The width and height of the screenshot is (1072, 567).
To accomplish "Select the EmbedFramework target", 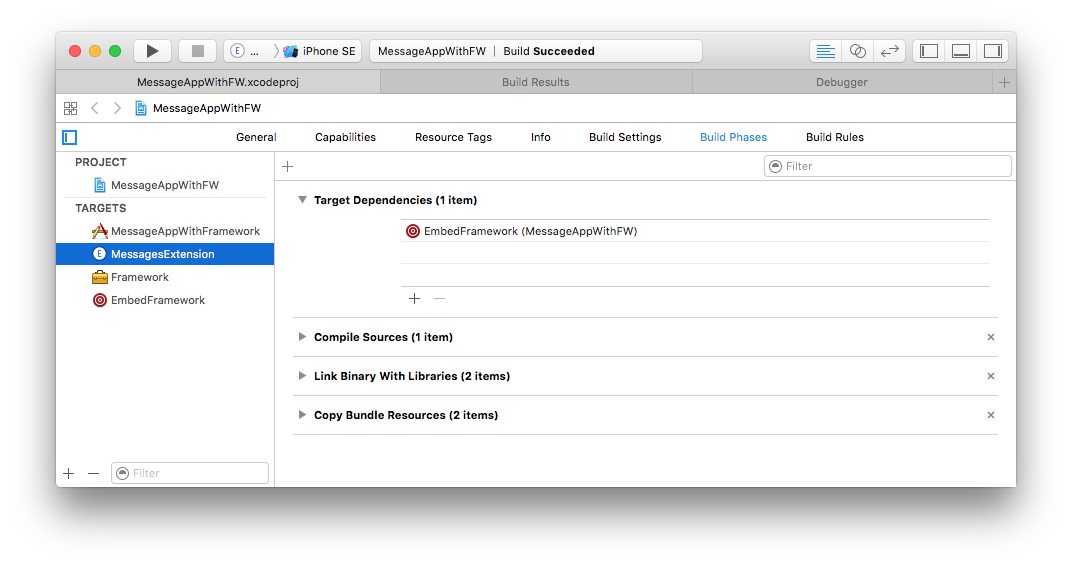I will (157, 300).
